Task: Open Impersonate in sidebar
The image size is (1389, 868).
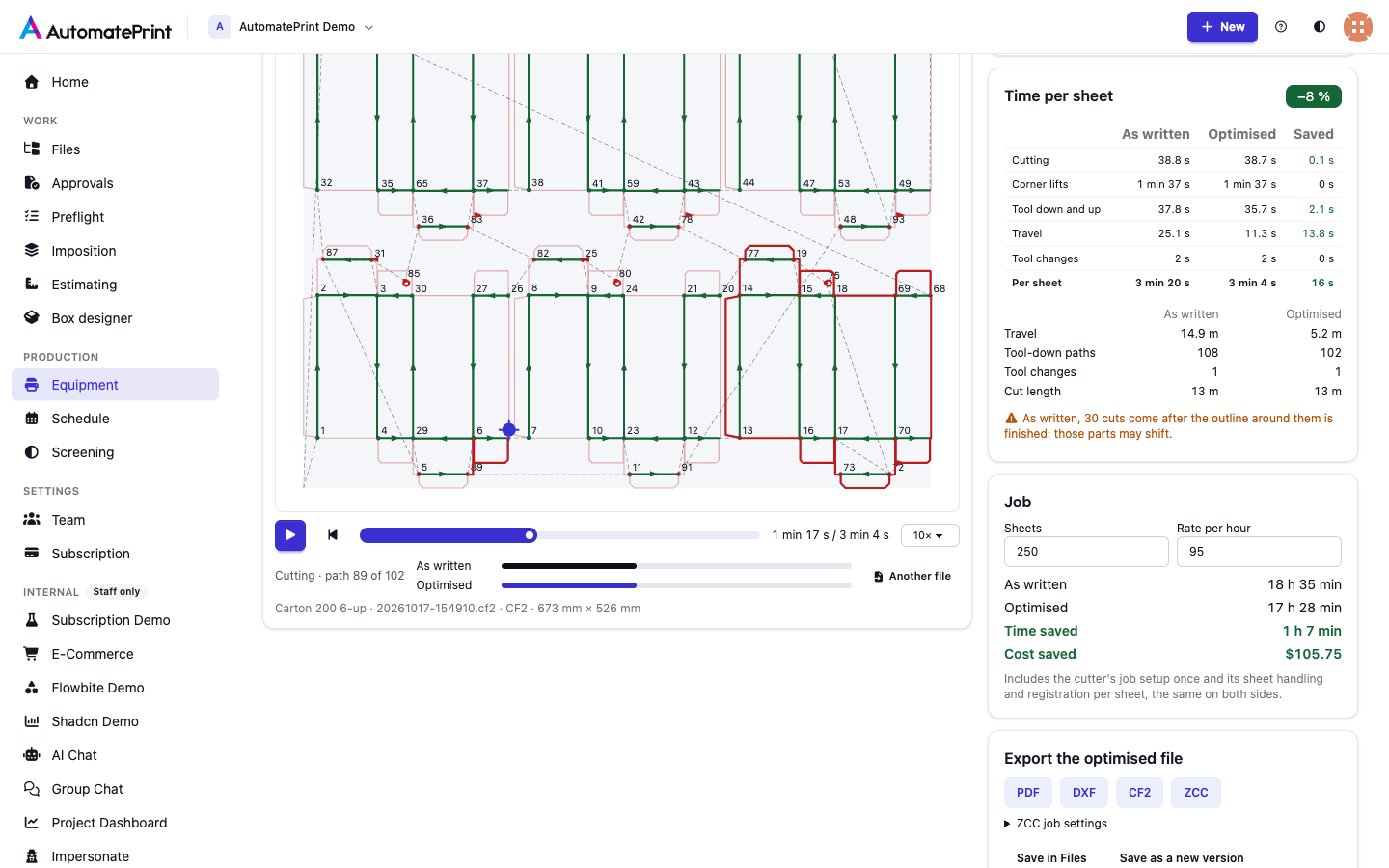Action: coord(116,856)
